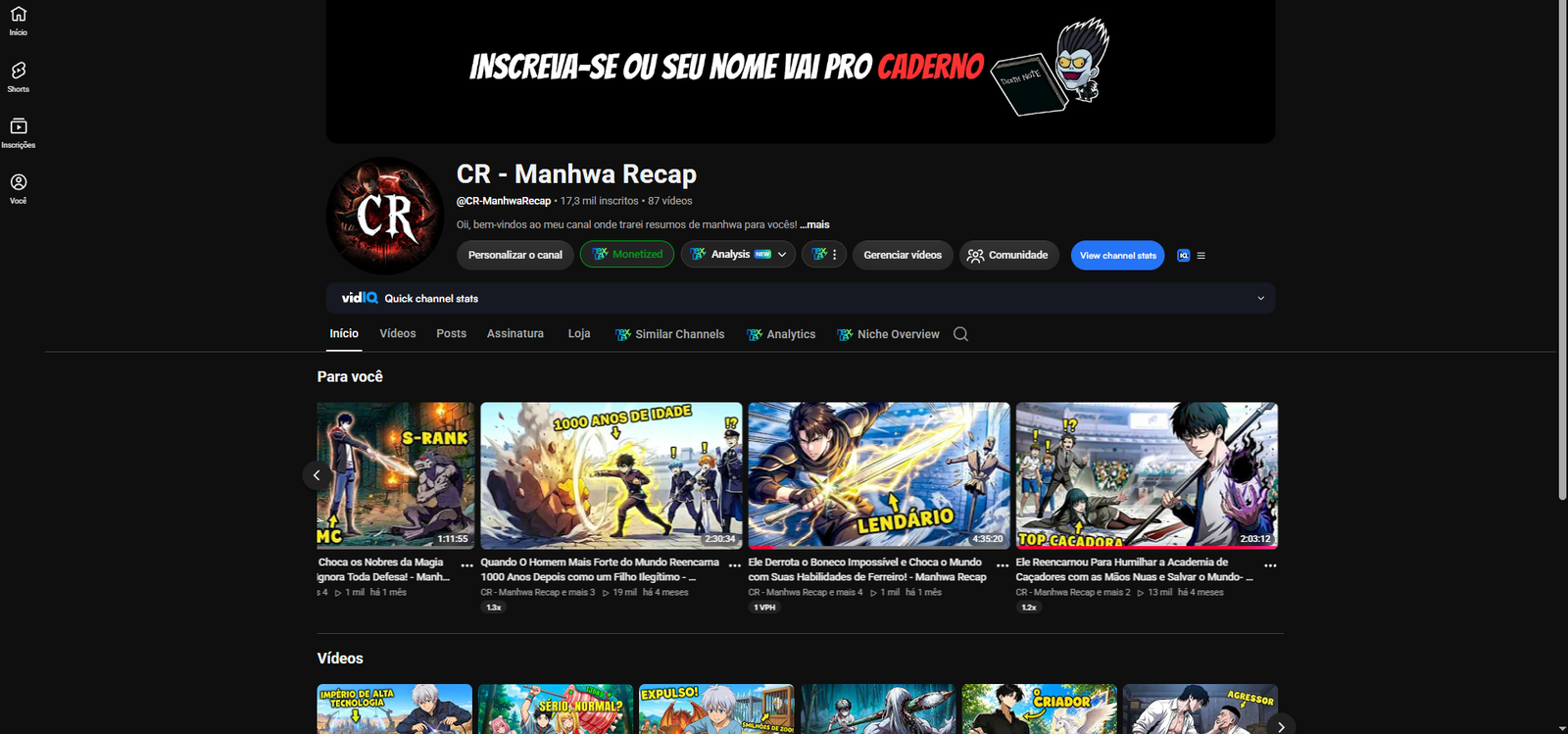Image resolution: width=1568 pixels, height=734 pixels.
Task: Click the '87 vídeos' count text
Action: [670, 201]
